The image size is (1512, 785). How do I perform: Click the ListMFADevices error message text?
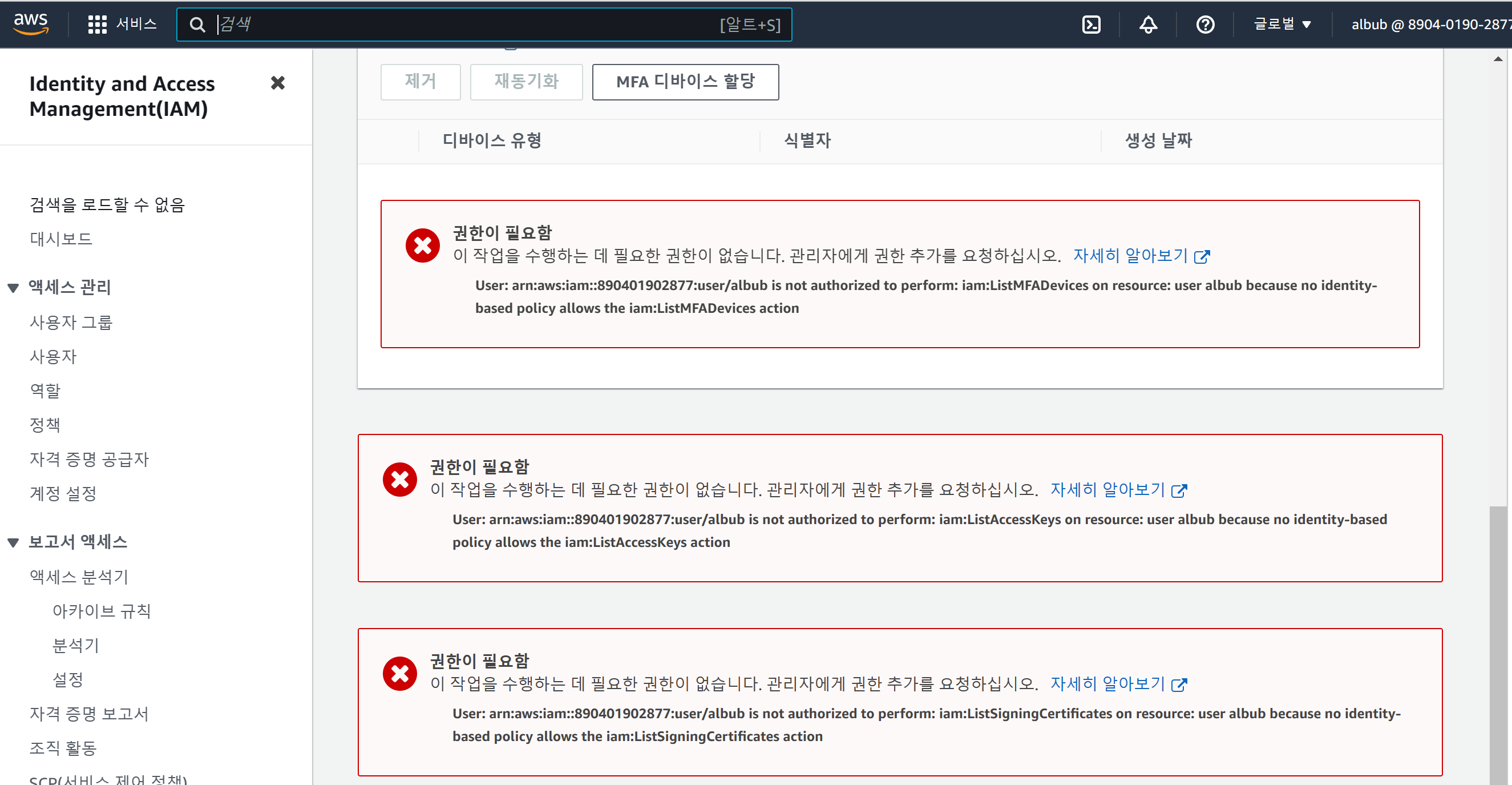pos(926,296)
